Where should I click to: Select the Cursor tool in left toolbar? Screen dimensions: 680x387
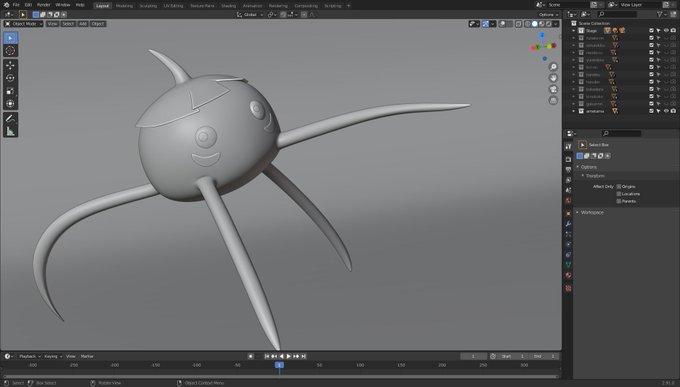coord(10,51)
